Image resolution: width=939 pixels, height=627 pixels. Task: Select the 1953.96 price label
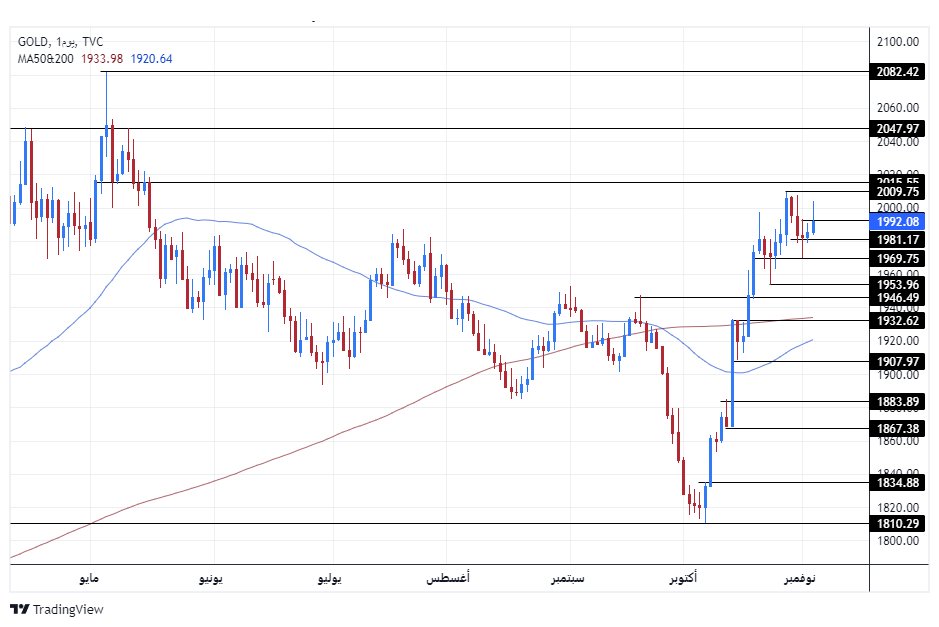[897, 284]
